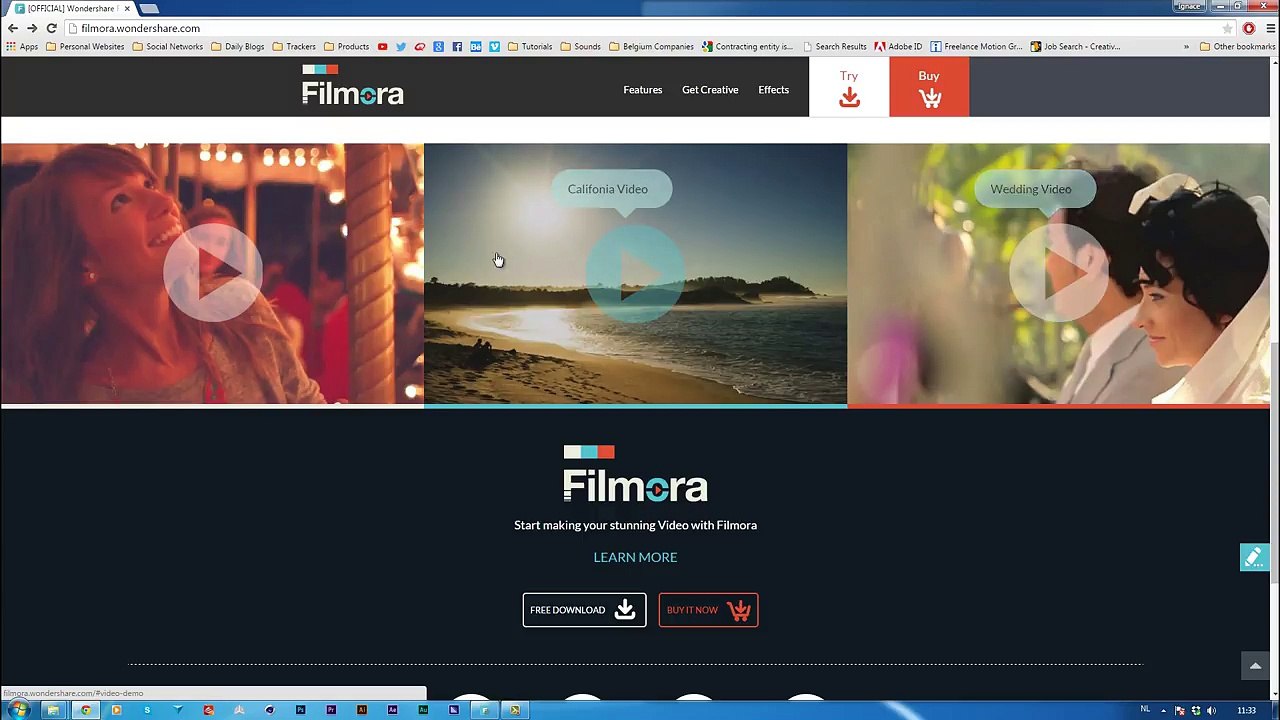
Task: Expand the Other bookmarks folder
Action: click(1237, 46)
